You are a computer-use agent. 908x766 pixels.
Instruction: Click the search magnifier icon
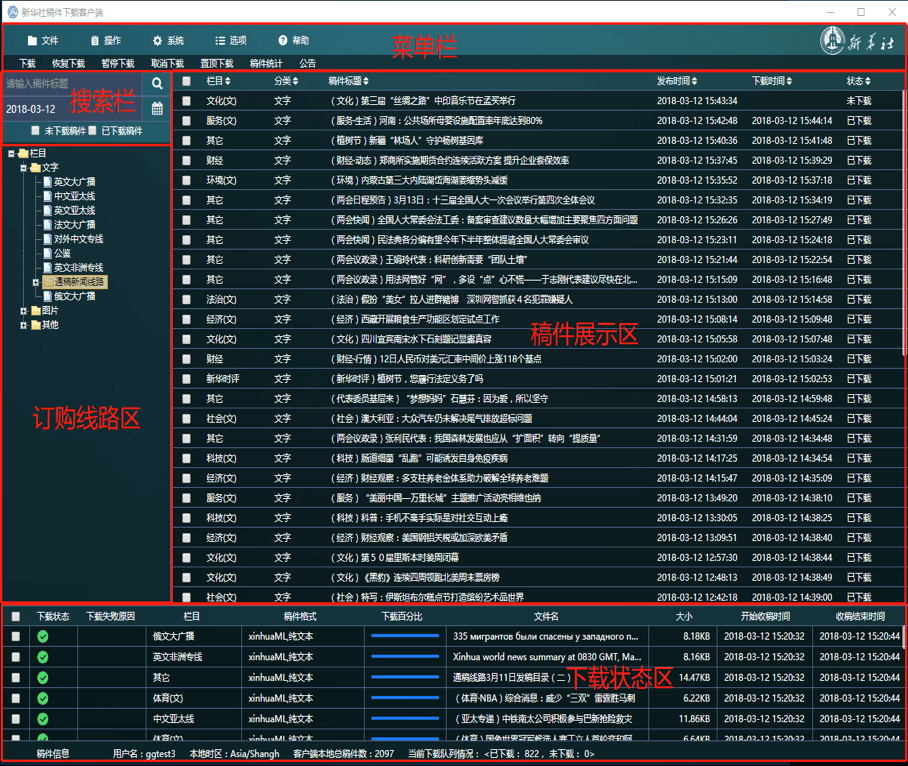pos(157,84)
